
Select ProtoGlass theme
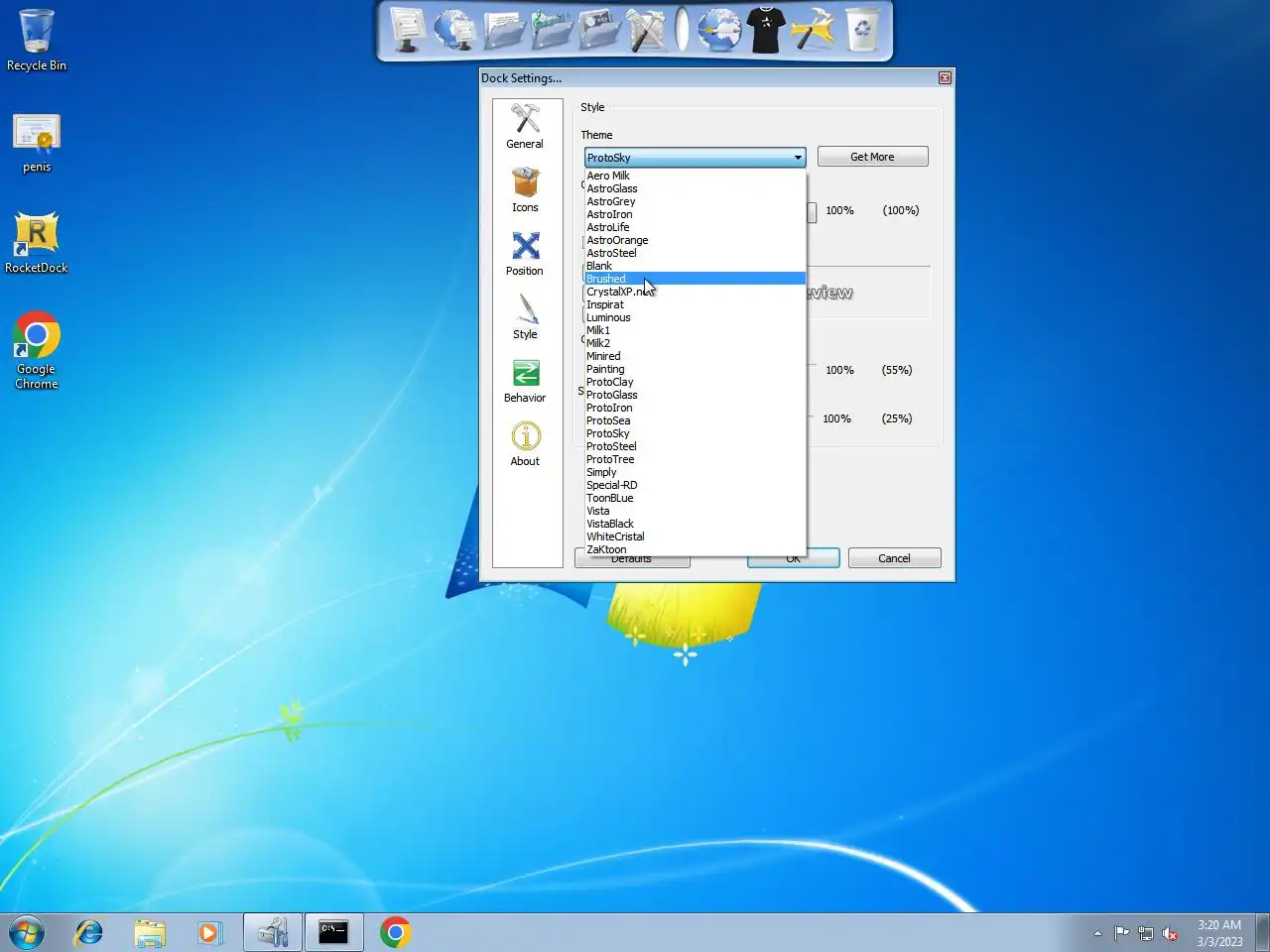click(695, 395)
